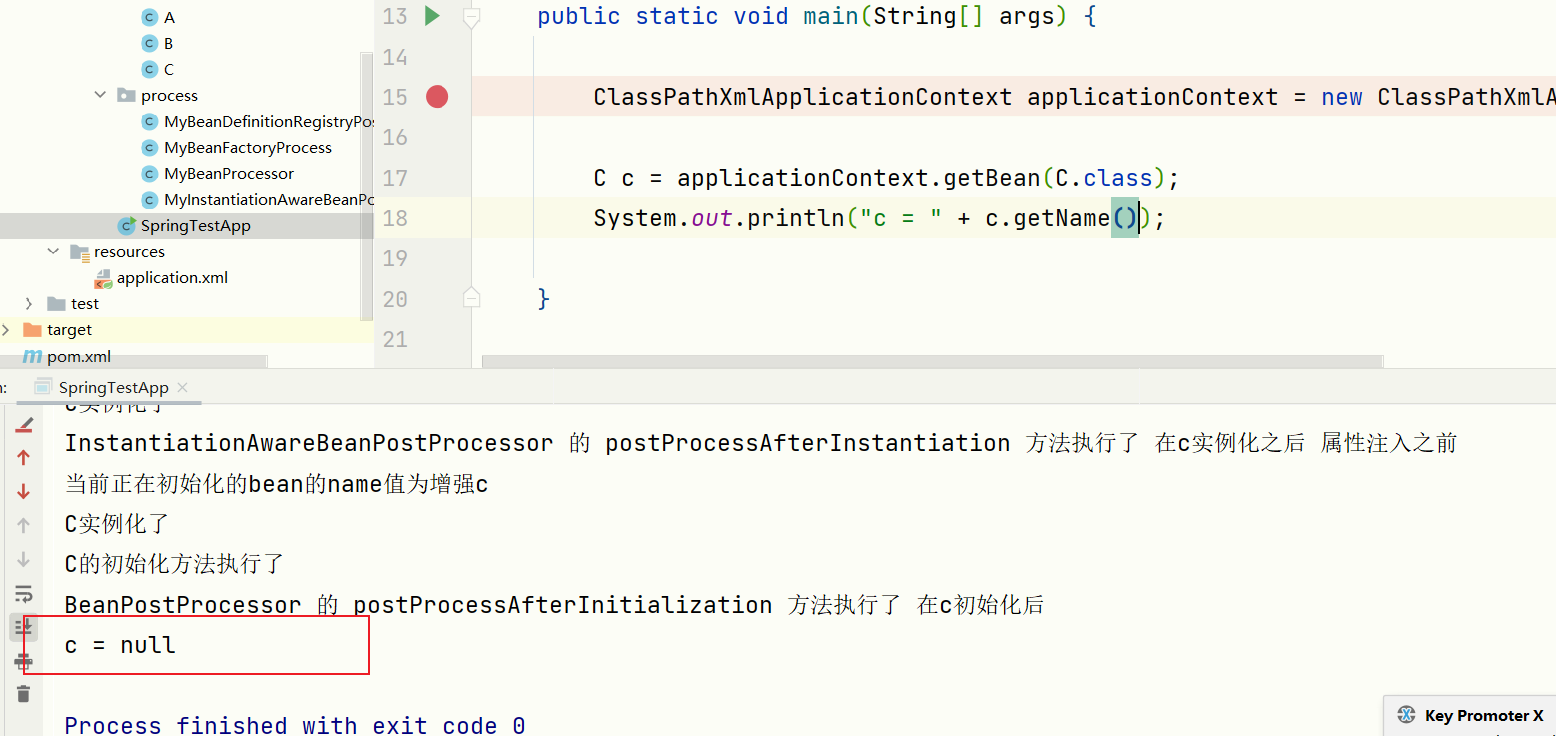Click 'C.class' argument on line 17

[x=1104, y=178]
